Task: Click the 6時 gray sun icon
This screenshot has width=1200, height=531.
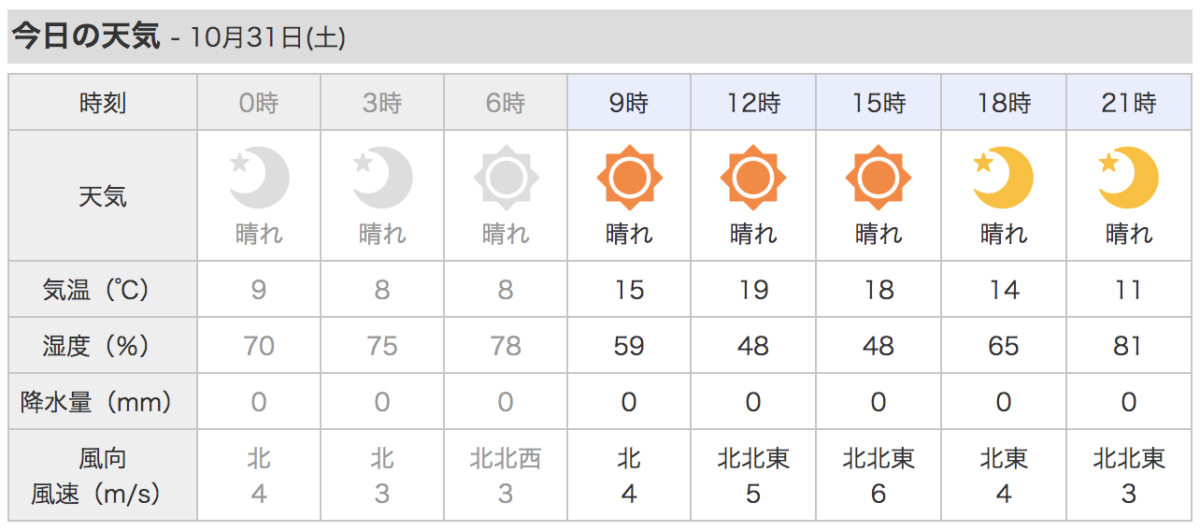Action: (506, 179)
